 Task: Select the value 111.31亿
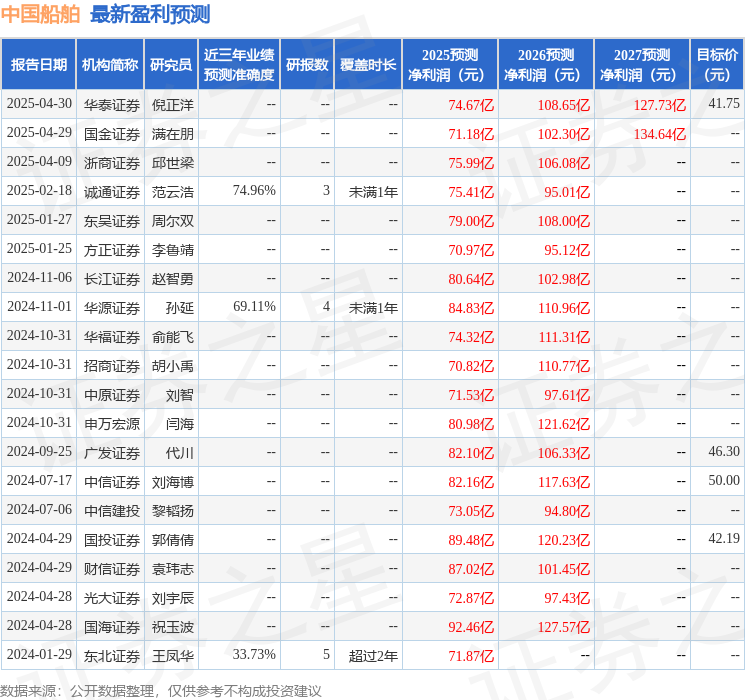[564, 337]
